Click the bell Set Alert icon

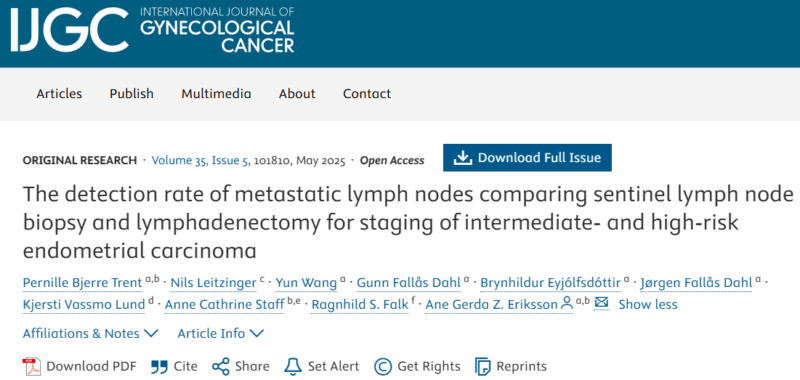click(292, 366)
